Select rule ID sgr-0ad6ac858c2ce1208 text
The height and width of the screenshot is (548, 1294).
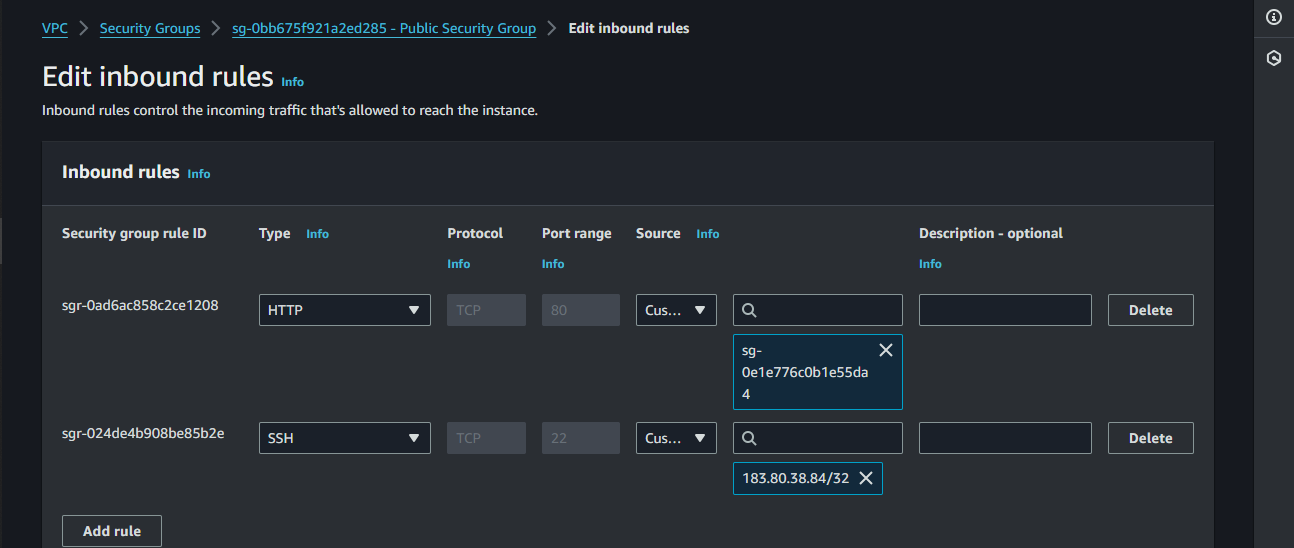pos(140,304)
